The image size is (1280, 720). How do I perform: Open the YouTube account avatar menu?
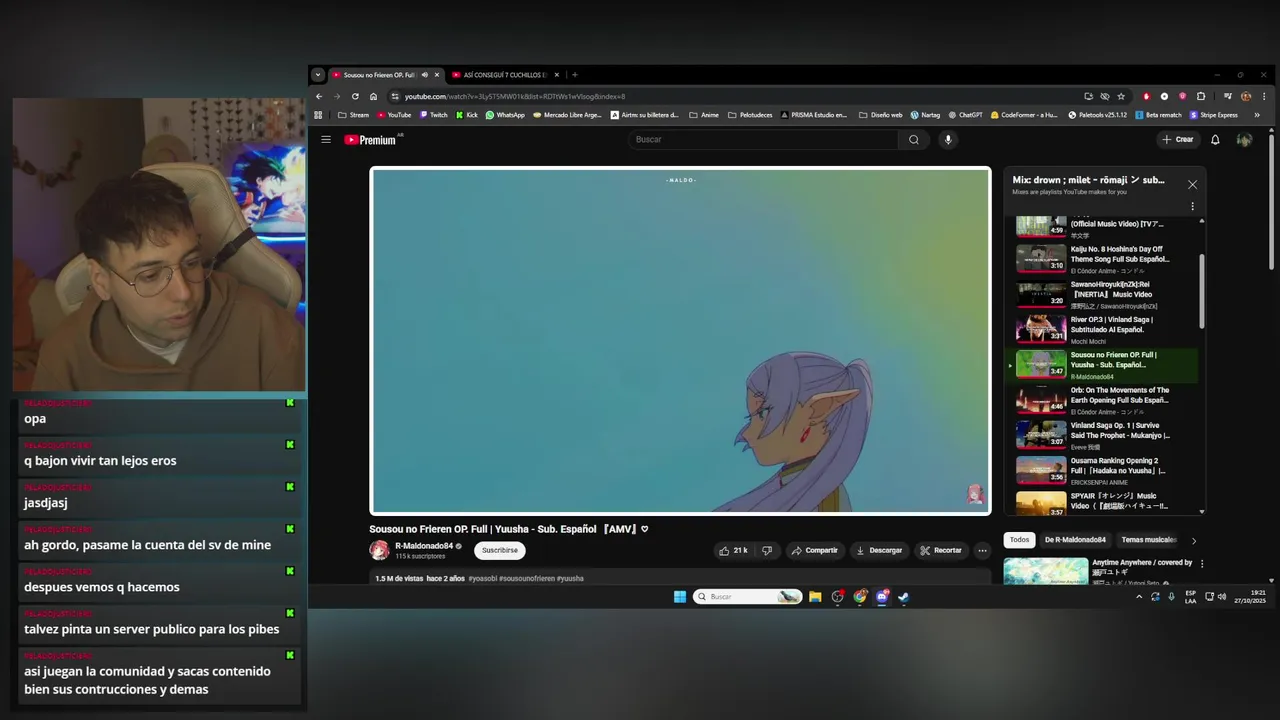[1244, 140]
